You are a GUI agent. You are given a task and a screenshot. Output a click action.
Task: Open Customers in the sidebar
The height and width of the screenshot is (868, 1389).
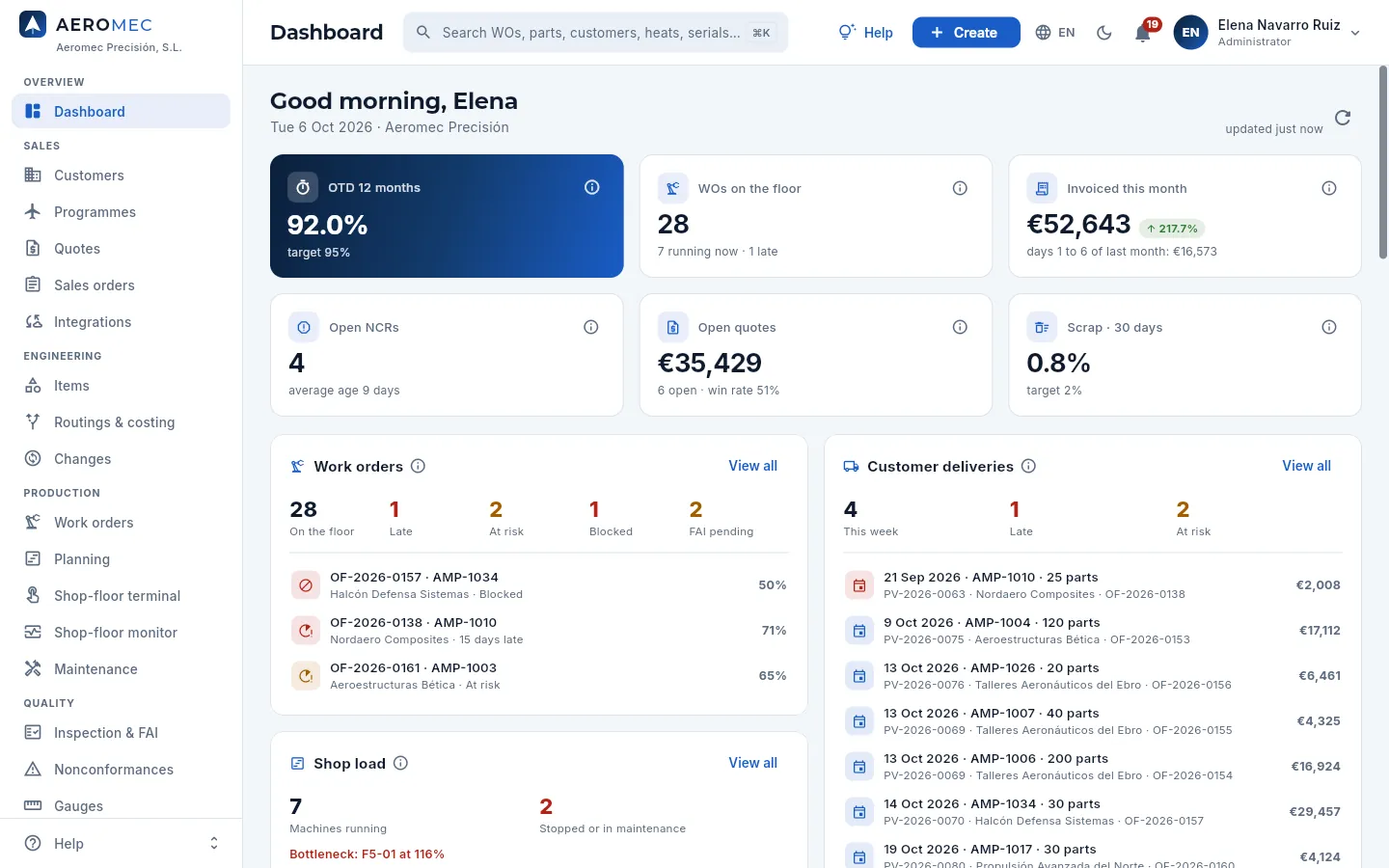122,176
